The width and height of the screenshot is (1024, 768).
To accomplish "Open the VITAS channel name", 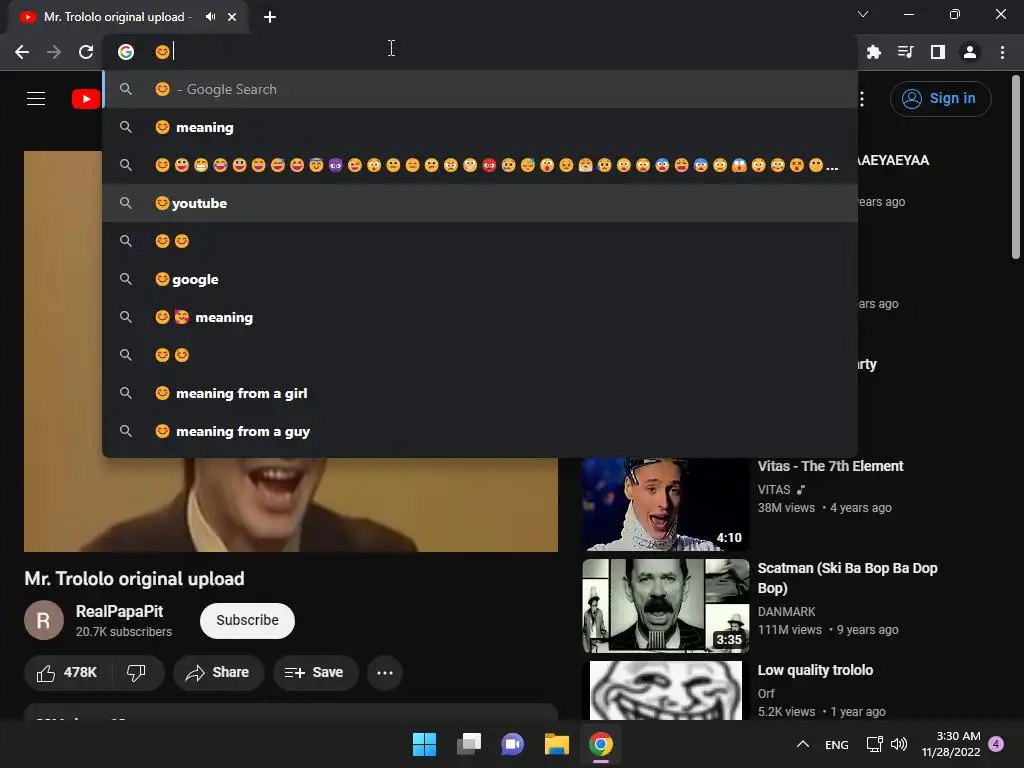I will click(774, 490).
